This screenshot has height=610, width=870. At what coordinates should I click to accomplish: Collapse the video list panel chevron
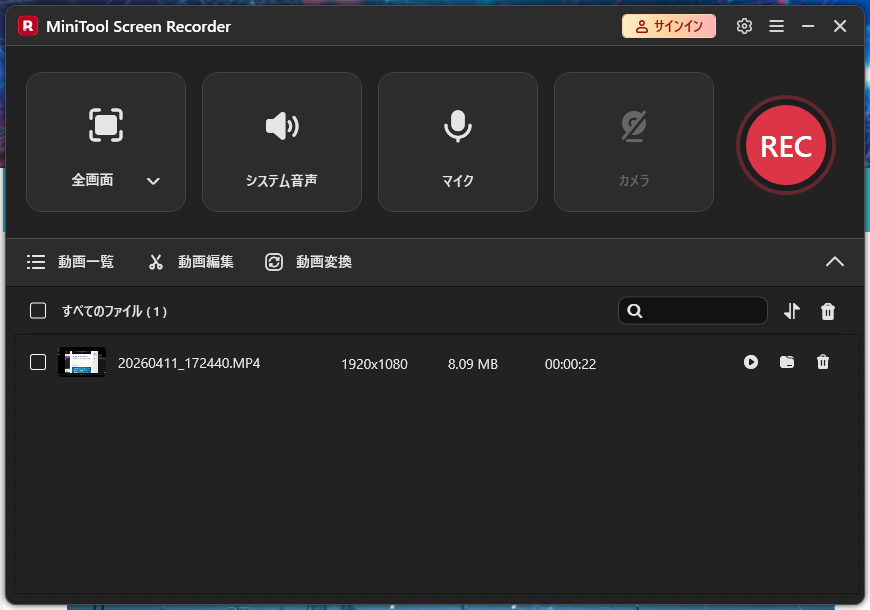tap(834, 262)
